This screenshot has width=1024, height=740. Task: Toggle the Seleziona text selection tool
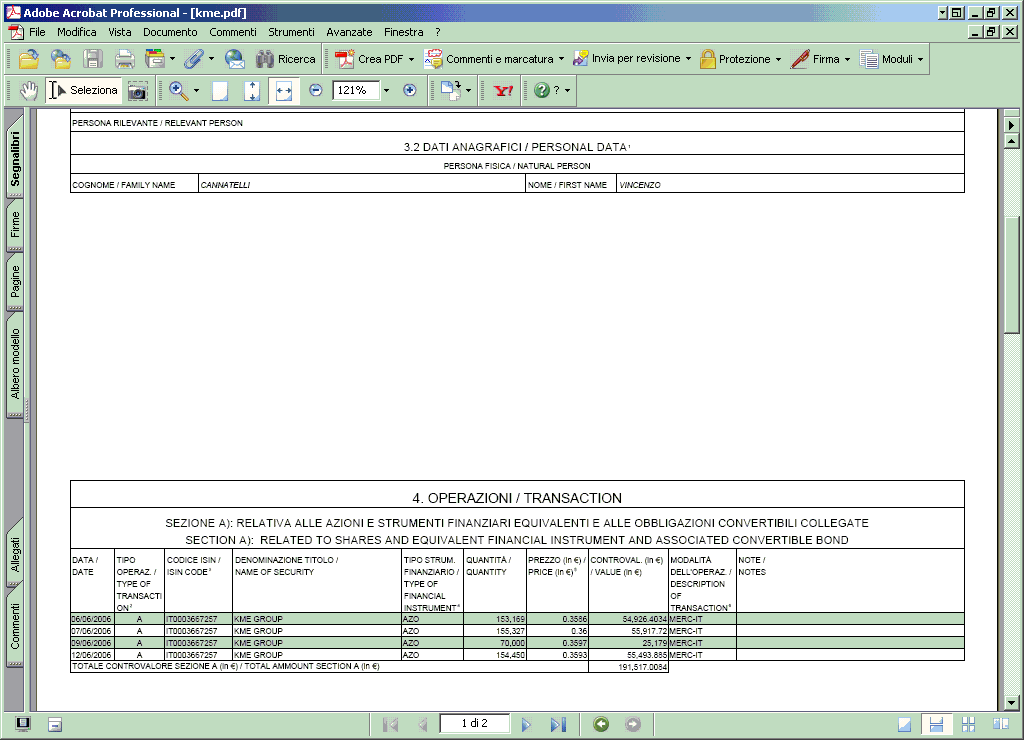[84, 90]
